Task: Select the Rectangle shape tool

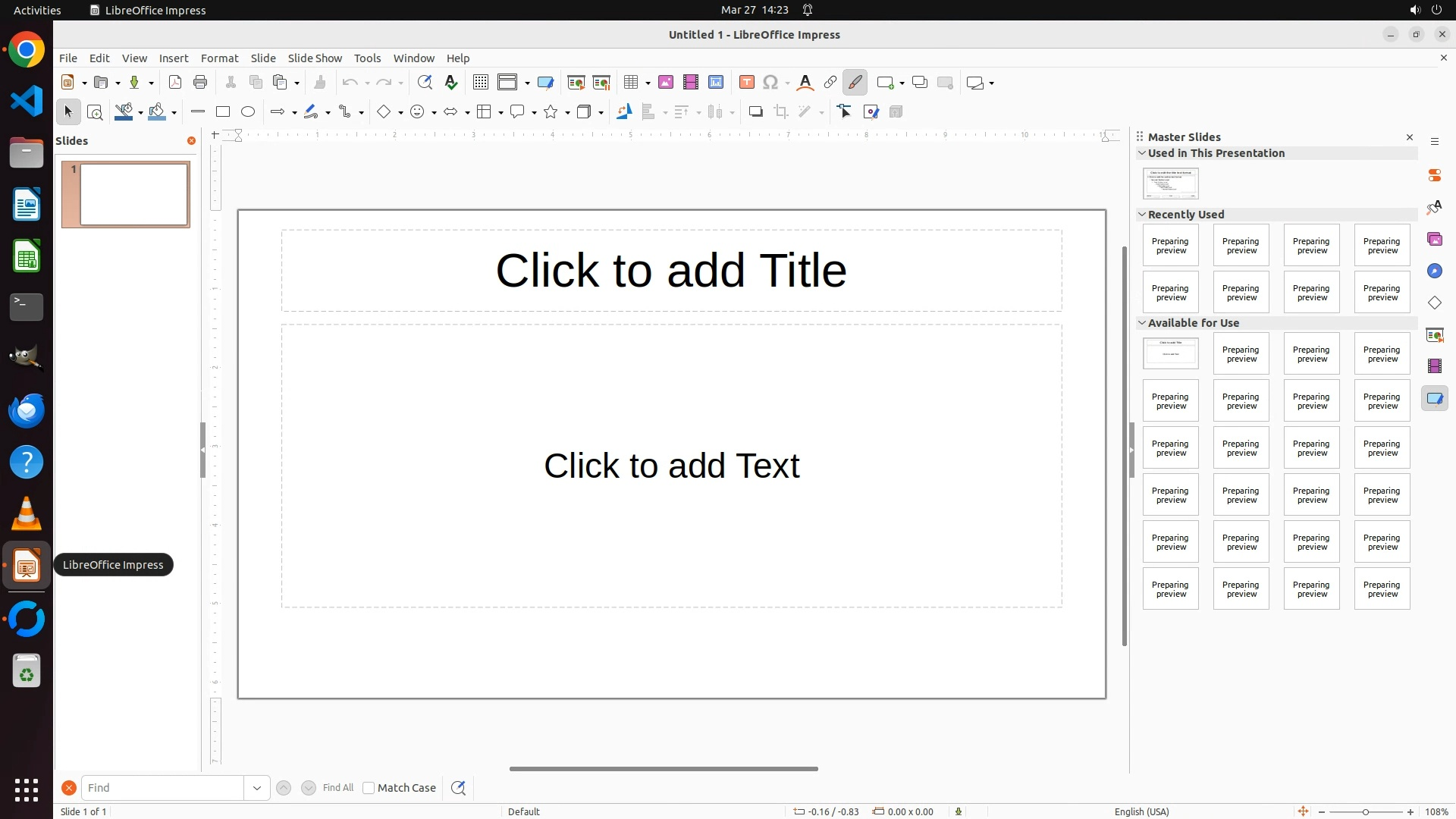Action: click(223, 112)
